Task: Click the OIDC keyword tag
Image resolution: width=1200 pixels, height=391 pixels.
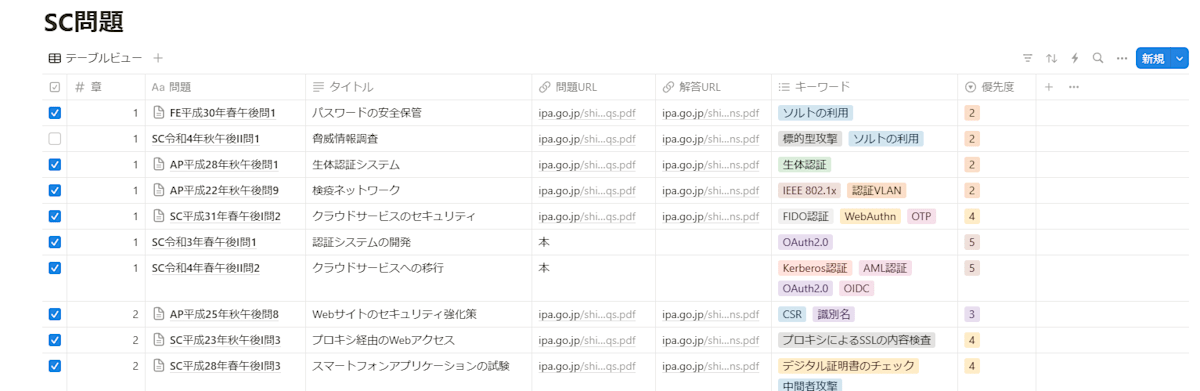Action: click(857, 288)
